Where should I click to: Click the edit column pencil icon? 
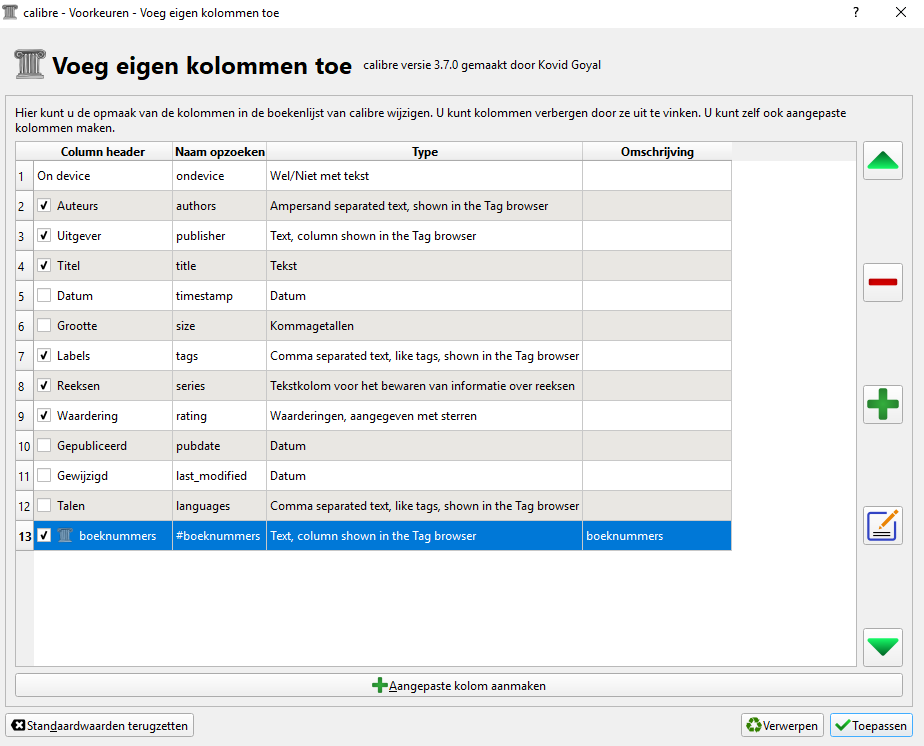click(x=883, y=525)
